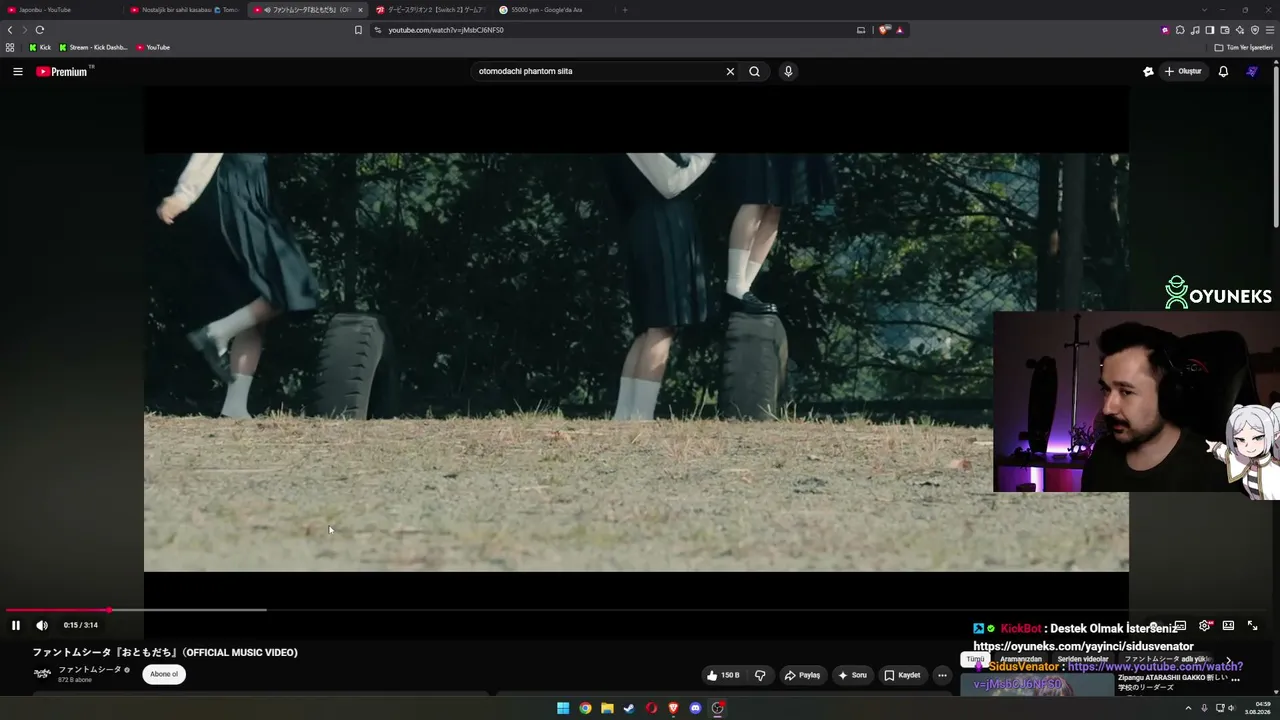Open Stream - Kick Dashboard bookmark
The width and height of the screenshot is (1280, 720).
[x=94, y=47]
